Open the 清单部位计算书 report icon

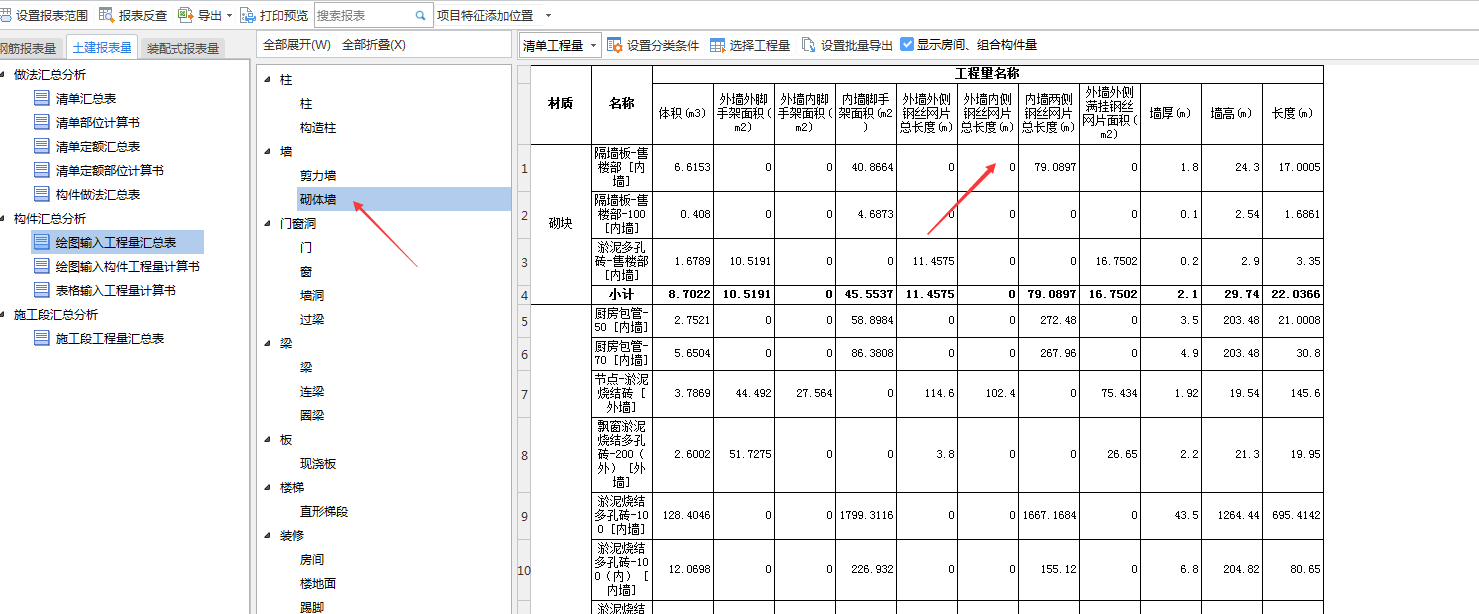(x=41, y=122)
